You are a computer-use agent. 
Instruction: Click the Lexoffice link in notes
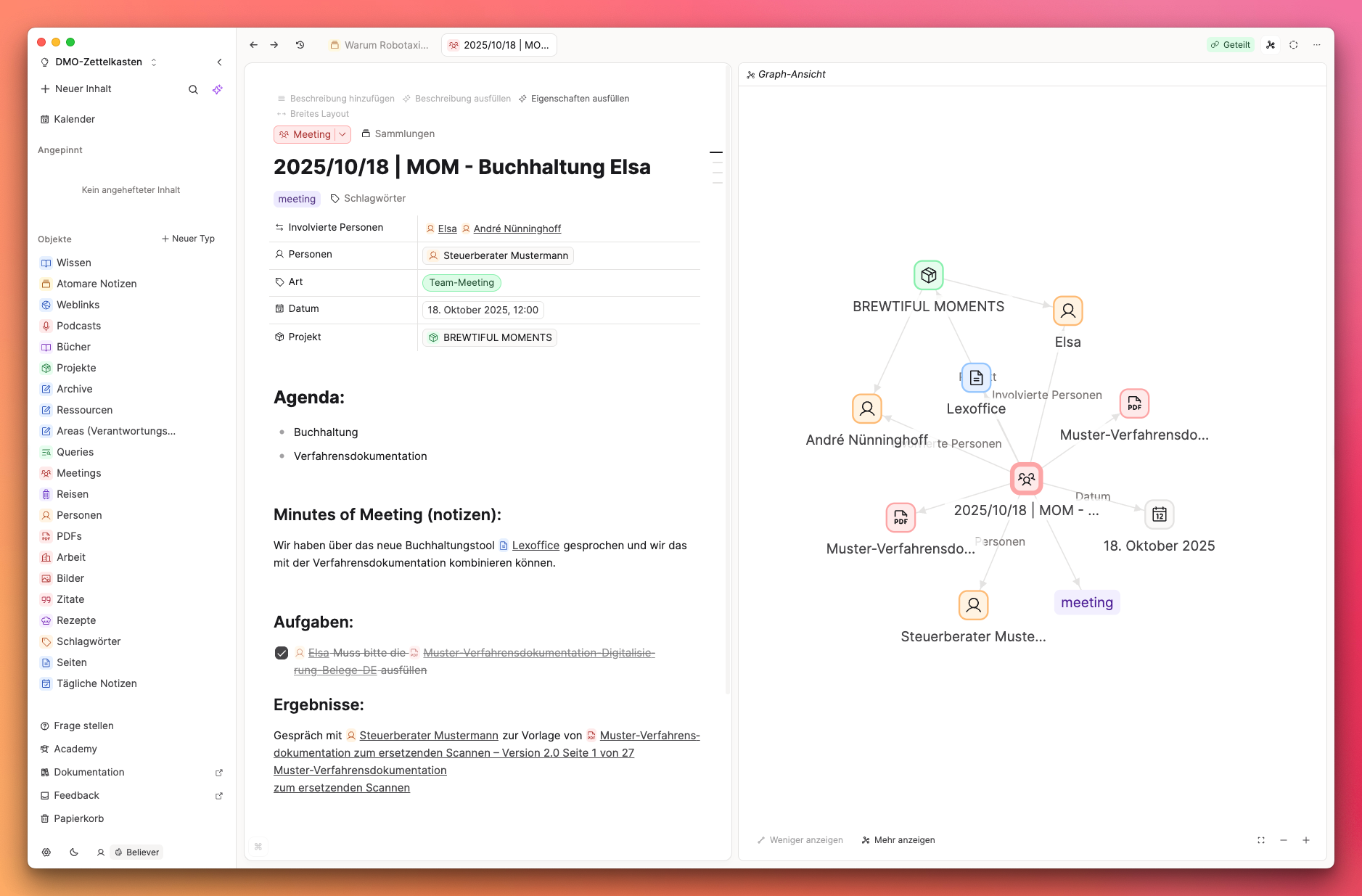click(536, 546)
